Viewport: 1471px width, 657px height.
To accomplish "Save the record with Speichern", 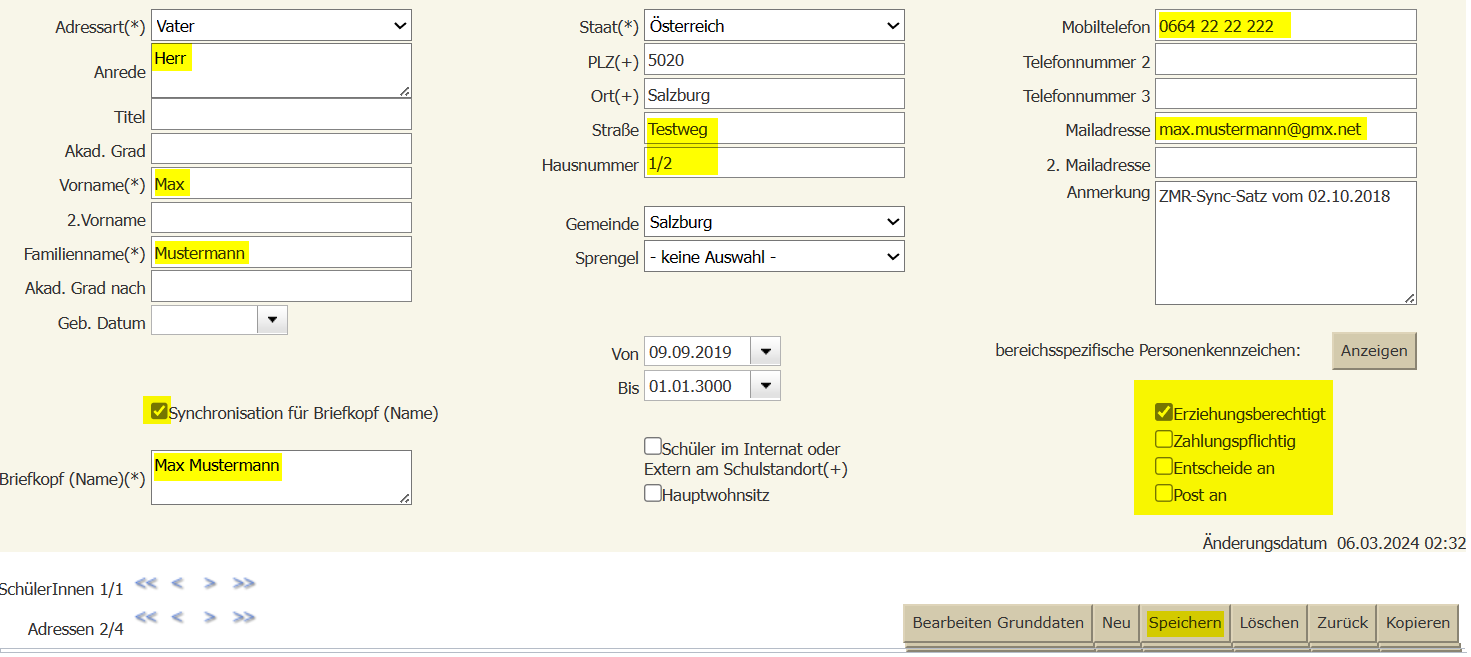I will (1185, 623).
